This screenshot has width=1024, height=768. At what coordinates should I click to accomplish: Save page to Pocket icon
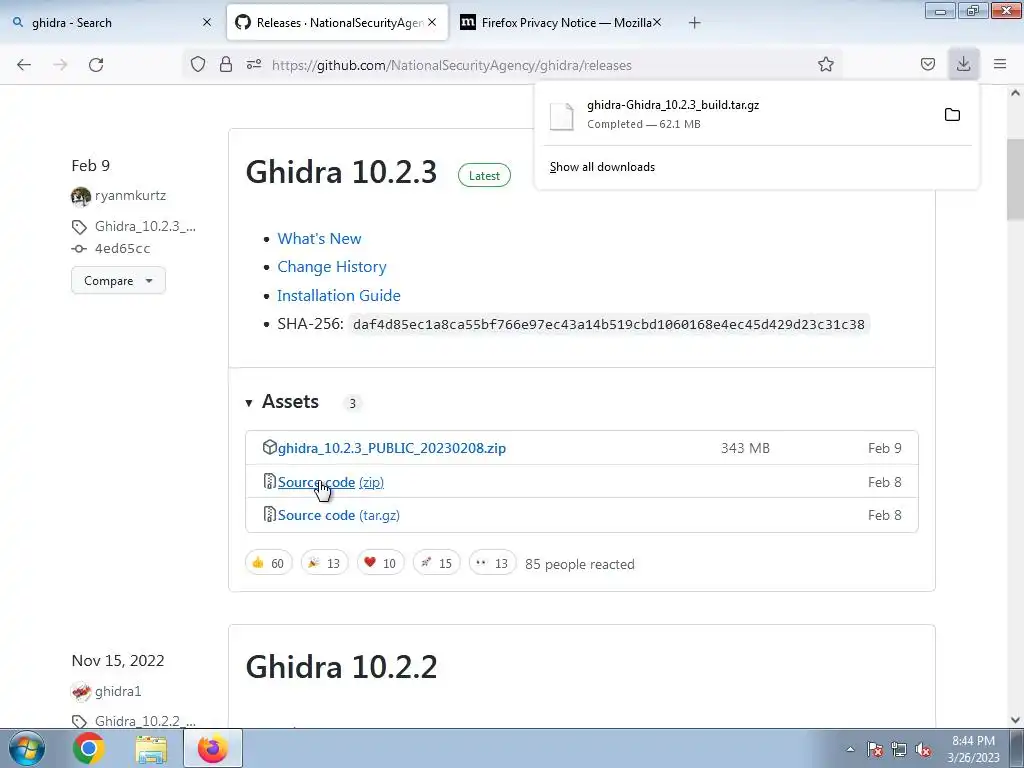928,64
